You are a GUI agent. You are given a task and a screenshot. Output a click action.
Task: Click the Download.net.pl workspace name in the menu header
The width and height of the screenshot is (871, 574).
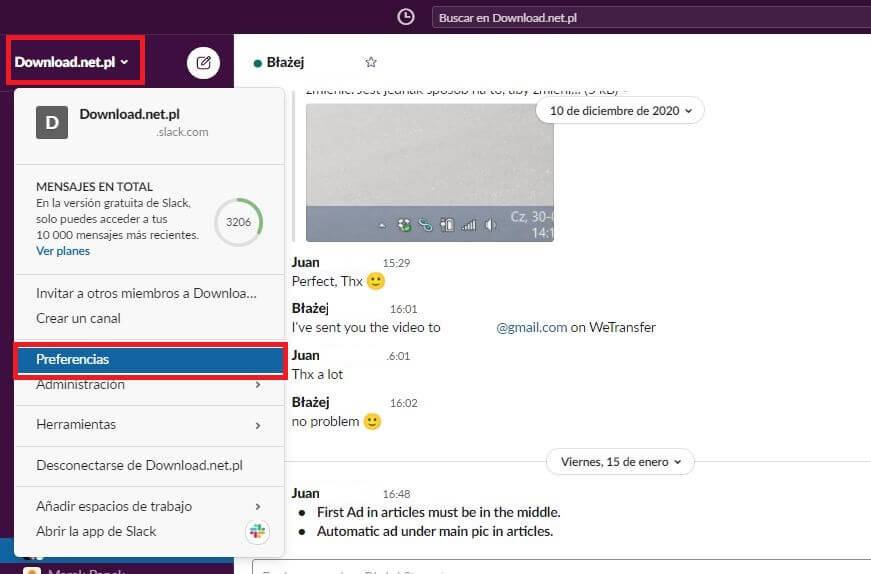(x=129, y=114)
